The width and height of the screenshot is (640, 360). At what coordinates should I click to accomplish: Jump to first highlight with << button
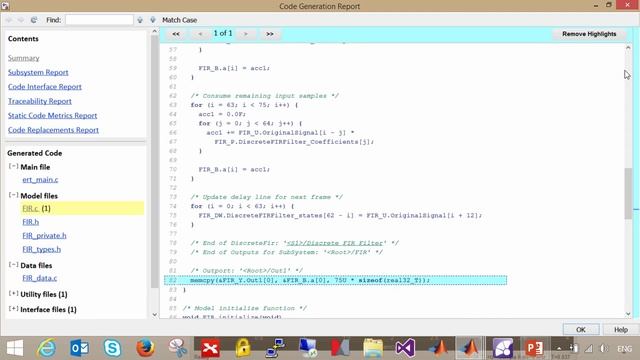coord(176,34)
